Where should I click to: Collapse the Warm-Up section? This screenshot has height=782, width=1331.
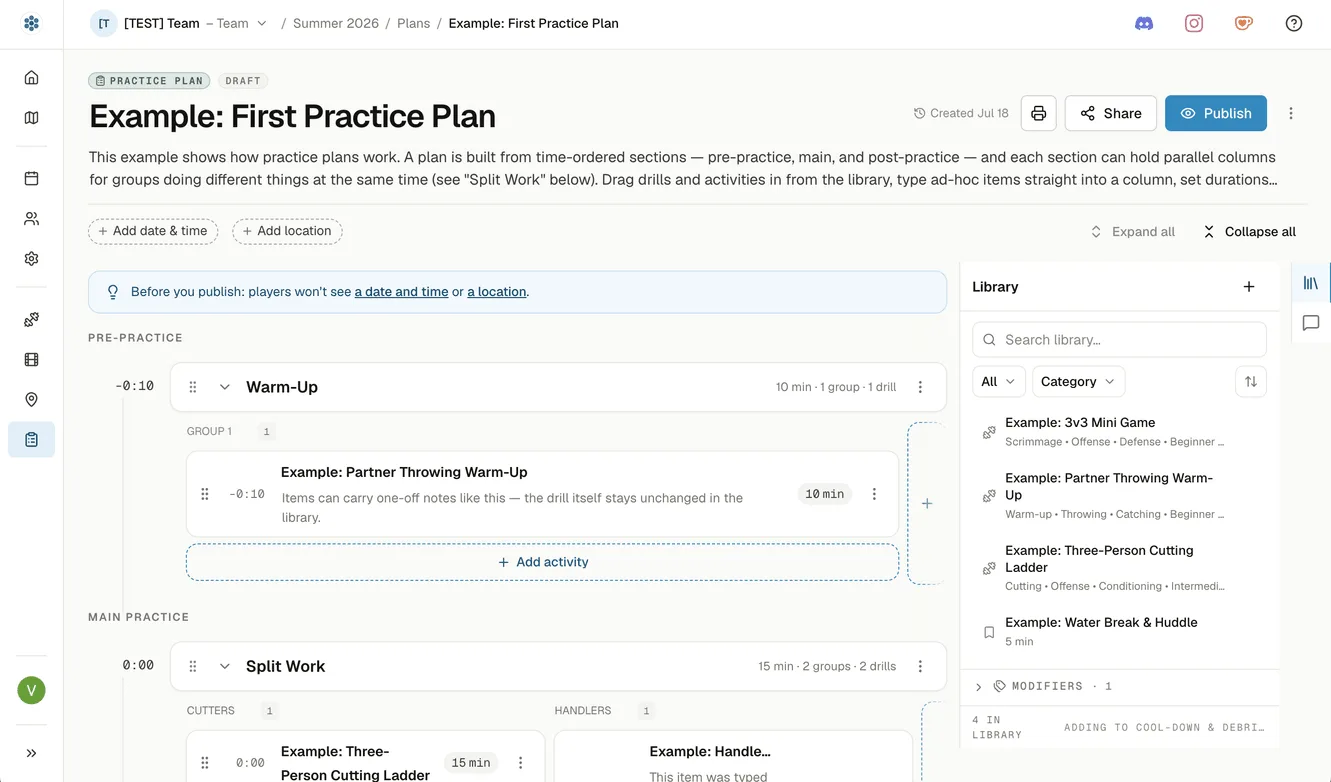225,387
